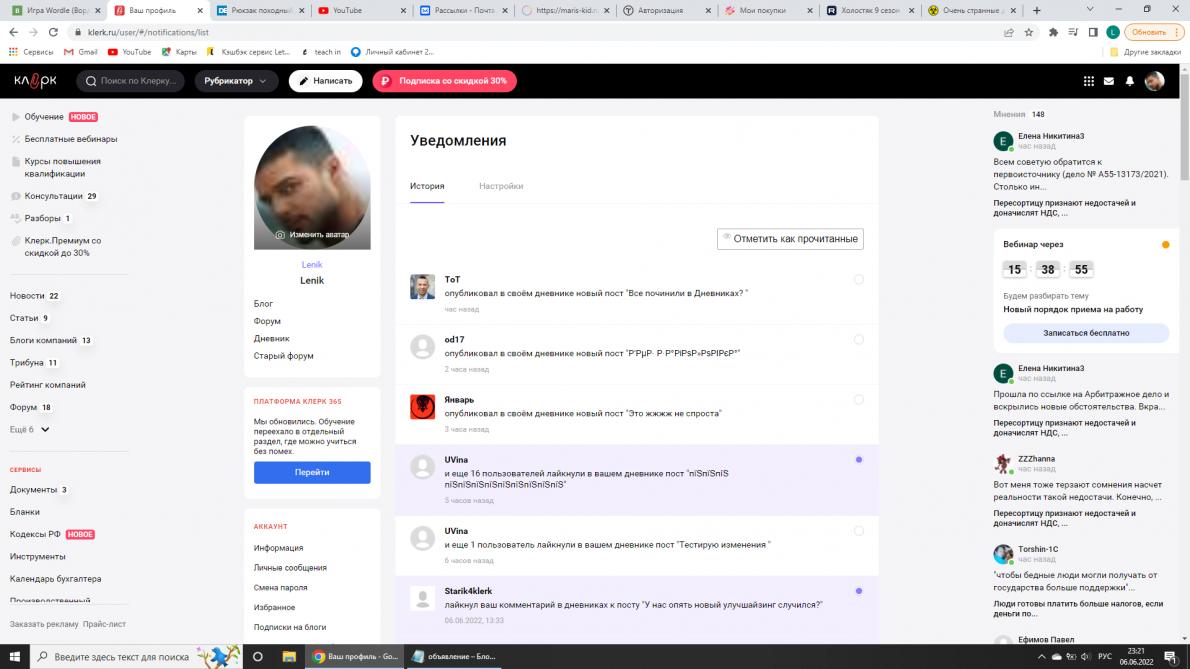Screen dimensions: 1190x669
Task: Toggle read dot on Starik4klerk notification
Action: (x=858, y=591)
